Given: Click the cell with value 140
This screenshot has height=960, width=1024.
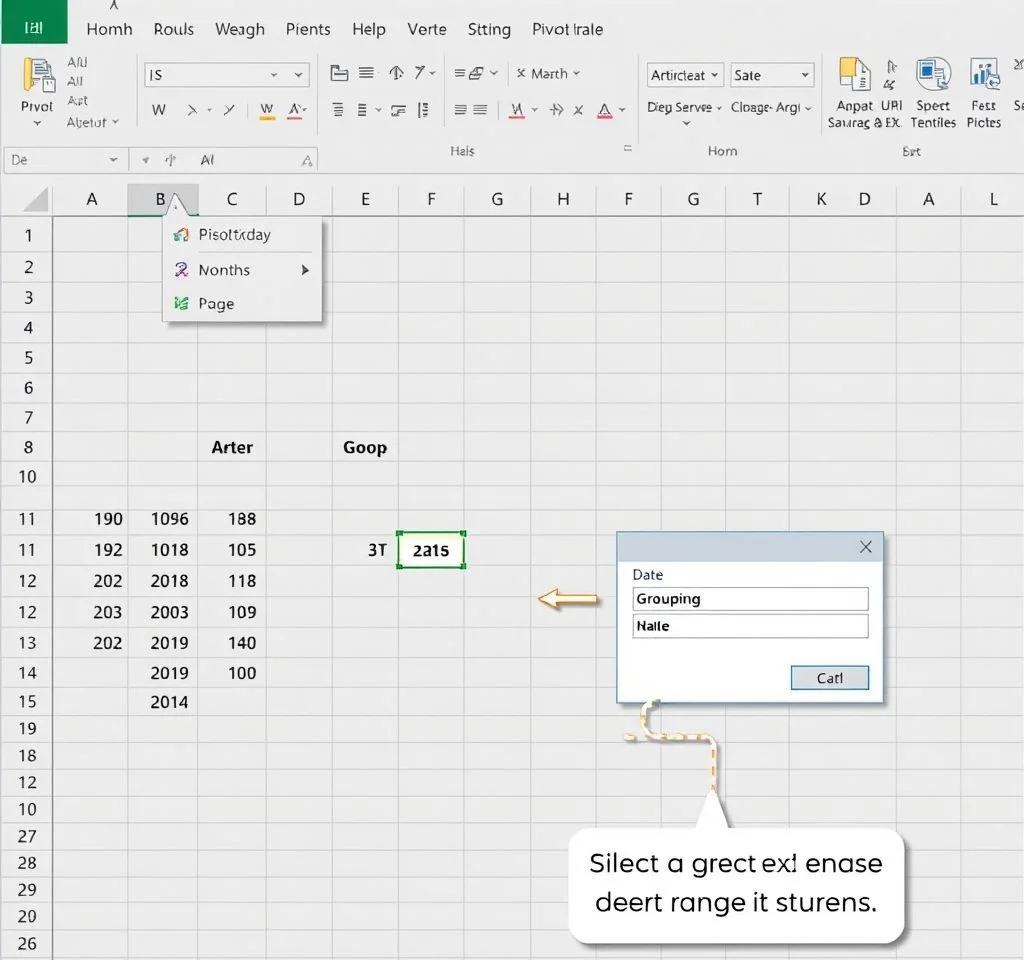Looking at the screenshot, I should click(232, 643).
